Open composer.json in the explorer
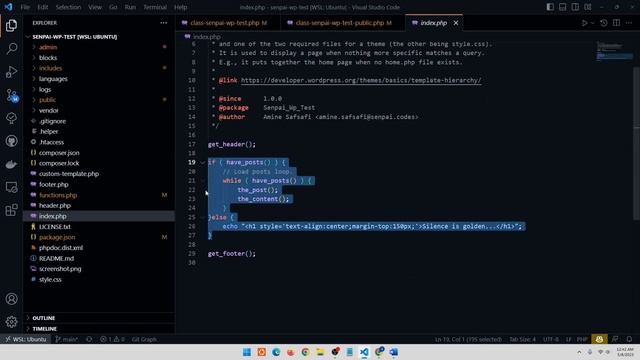This screenshot has height=360, width=640. click(x=59, y=153)
